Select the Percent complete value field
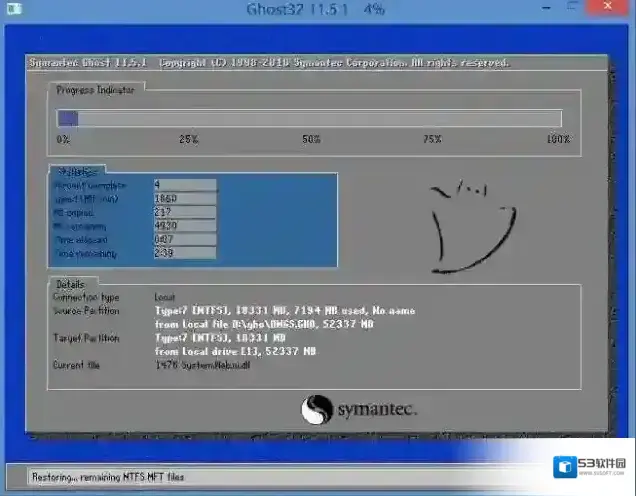The height and width of the screenshot is (496, 636). [x=184, y=185]
